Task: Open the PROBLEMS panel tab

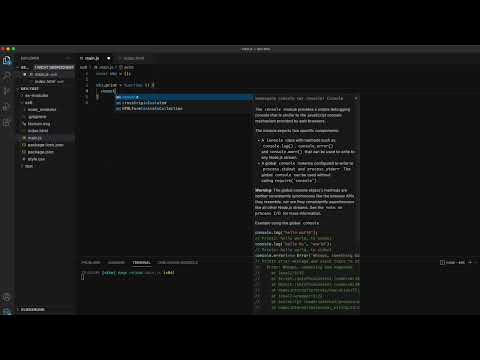Action: point(91,263)
